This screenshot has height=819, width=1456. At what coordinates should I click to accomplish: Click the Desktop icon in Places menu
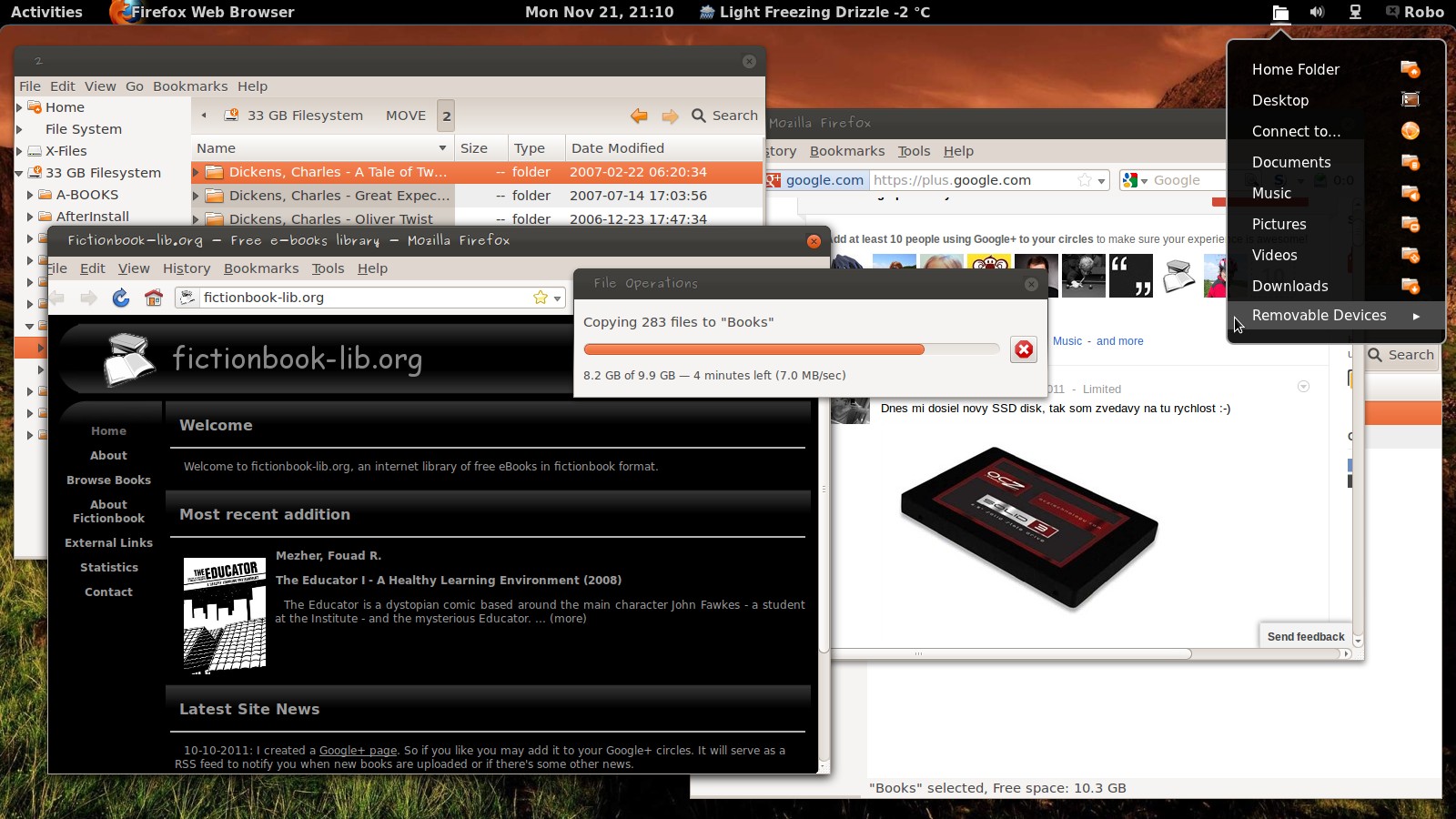click(1410, 100)
